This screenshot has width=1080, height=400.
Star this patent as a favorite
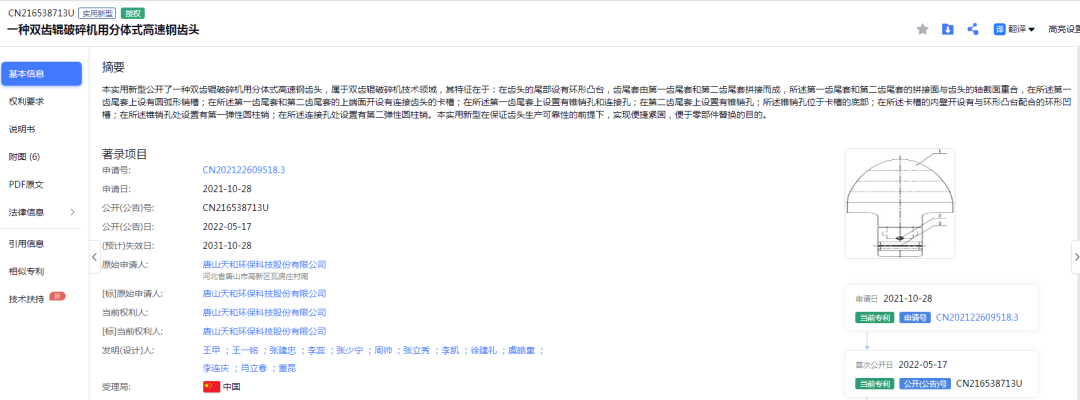click(922, 29)
